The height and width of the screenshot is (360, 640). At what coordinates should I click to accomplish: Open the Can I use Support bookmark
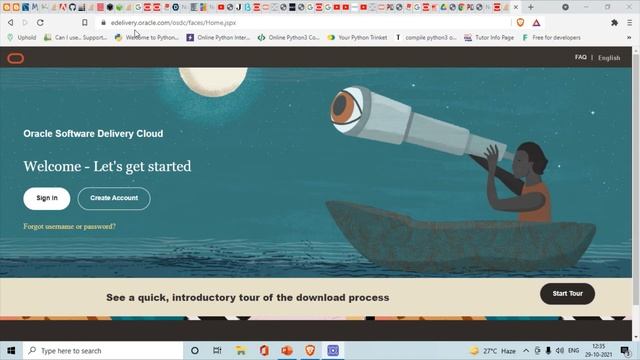[76, 38]
